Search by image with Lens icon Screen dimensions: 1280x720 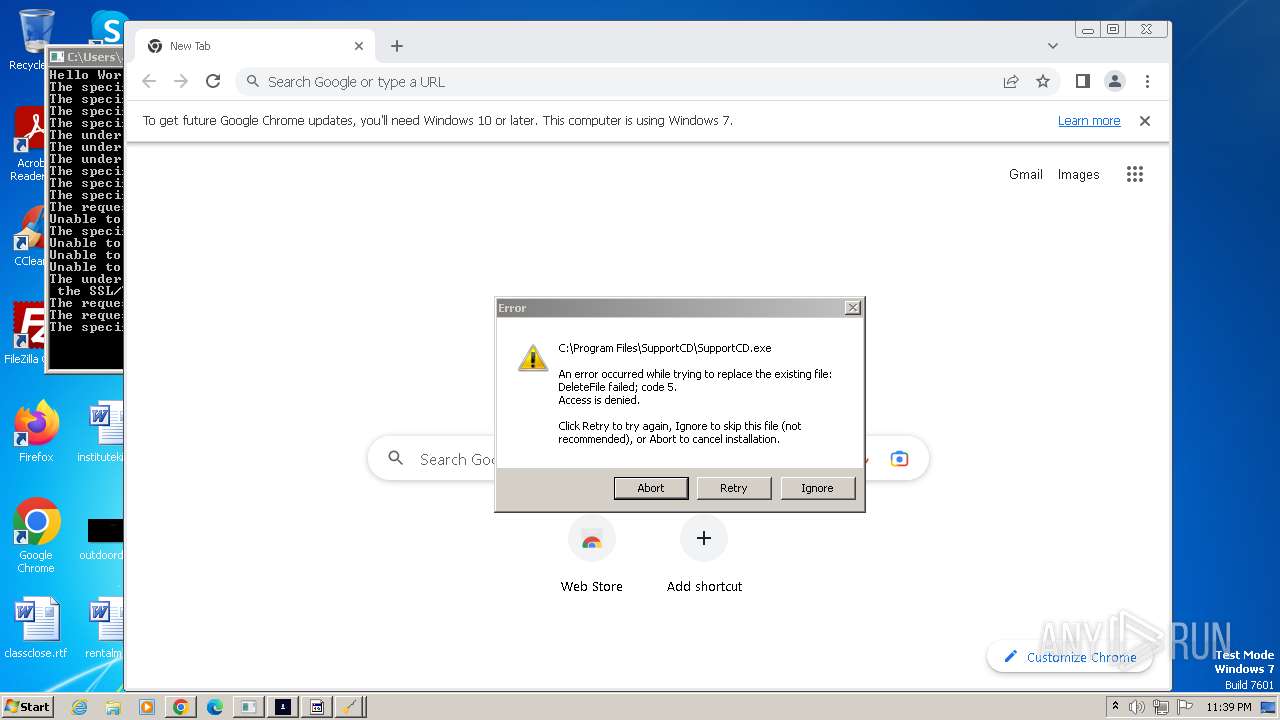(899, 459)
